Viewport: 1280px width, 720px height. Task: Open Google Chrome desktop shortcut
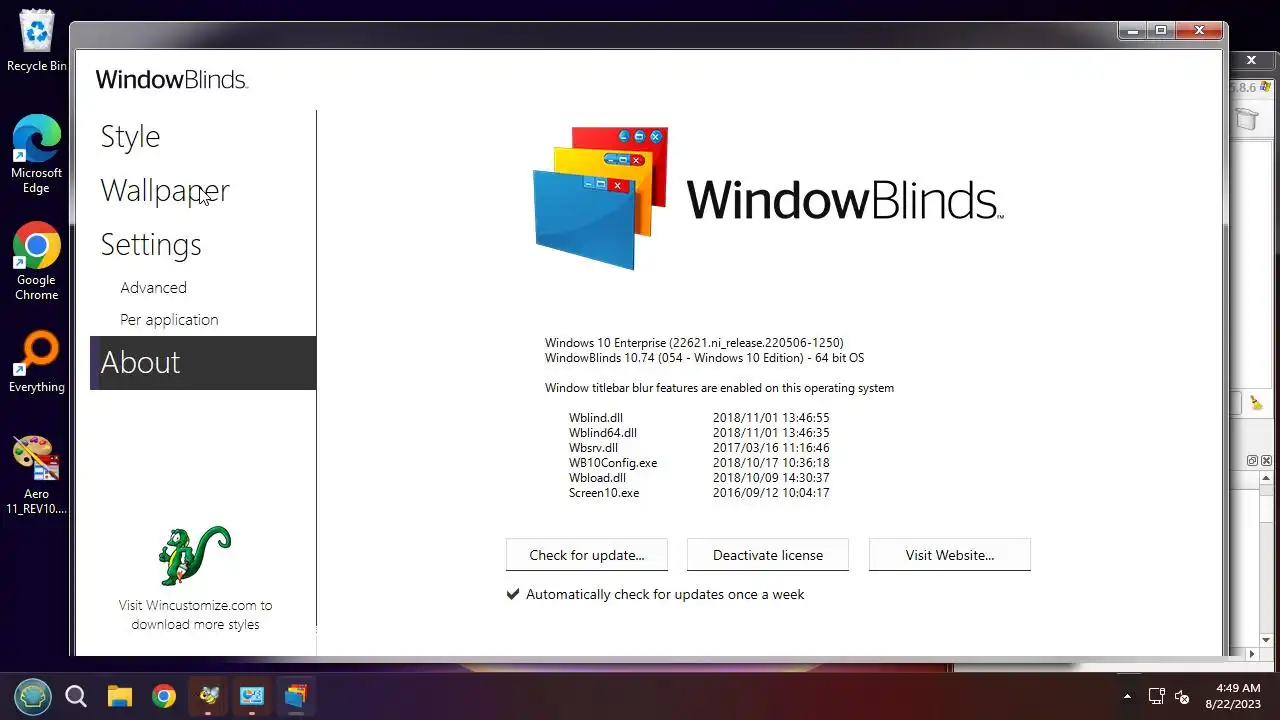pos(36,261)
